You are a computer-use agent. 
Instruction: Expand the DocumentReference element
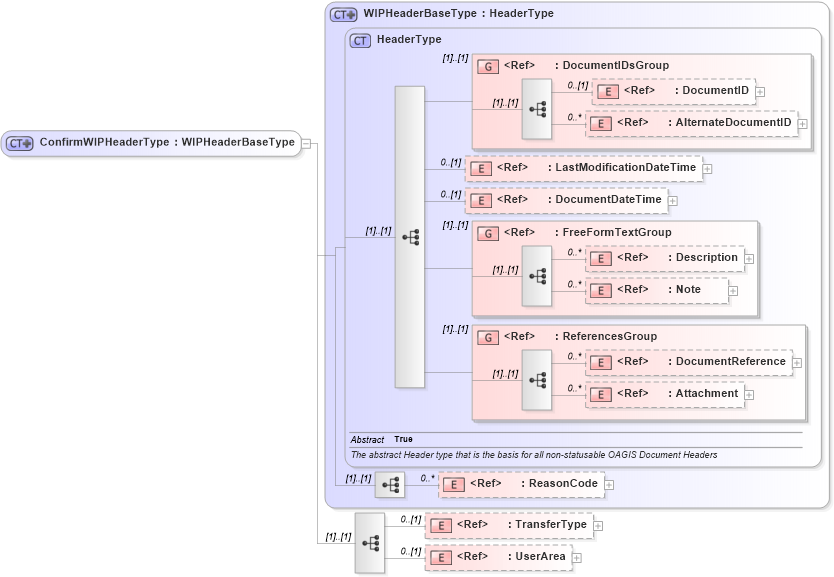click(795, 361)
